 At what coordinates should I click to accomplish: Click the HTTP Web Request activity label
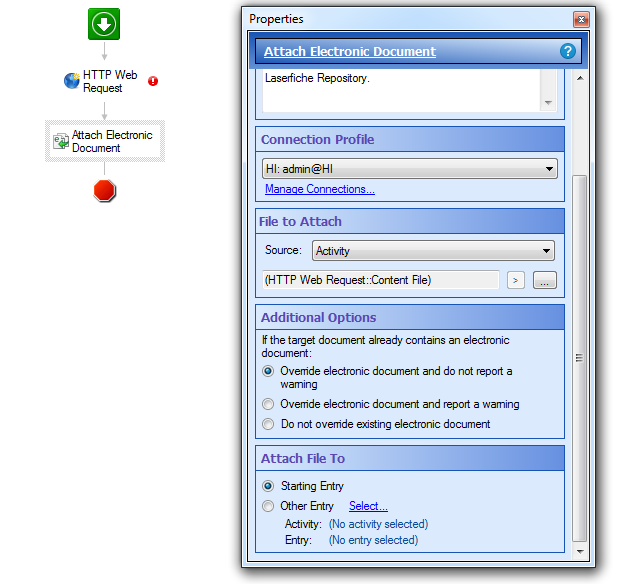110,81
